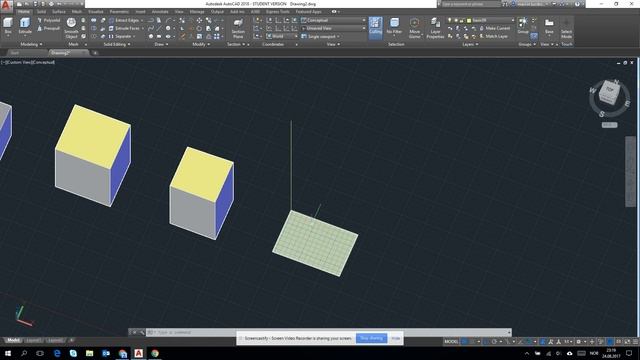The width and height of the screenshot is (640, 360).
Task: Expand the Modify panel
Action: tap(200, 44)
